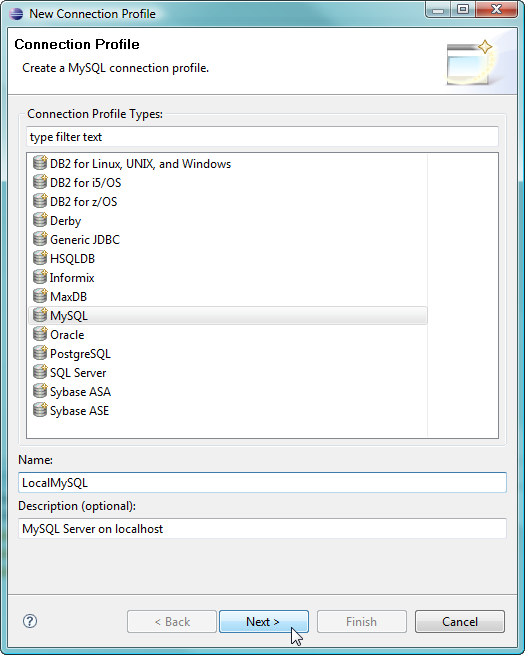Click the Informix database icon

pyautogui.click(x=40, y=277)
